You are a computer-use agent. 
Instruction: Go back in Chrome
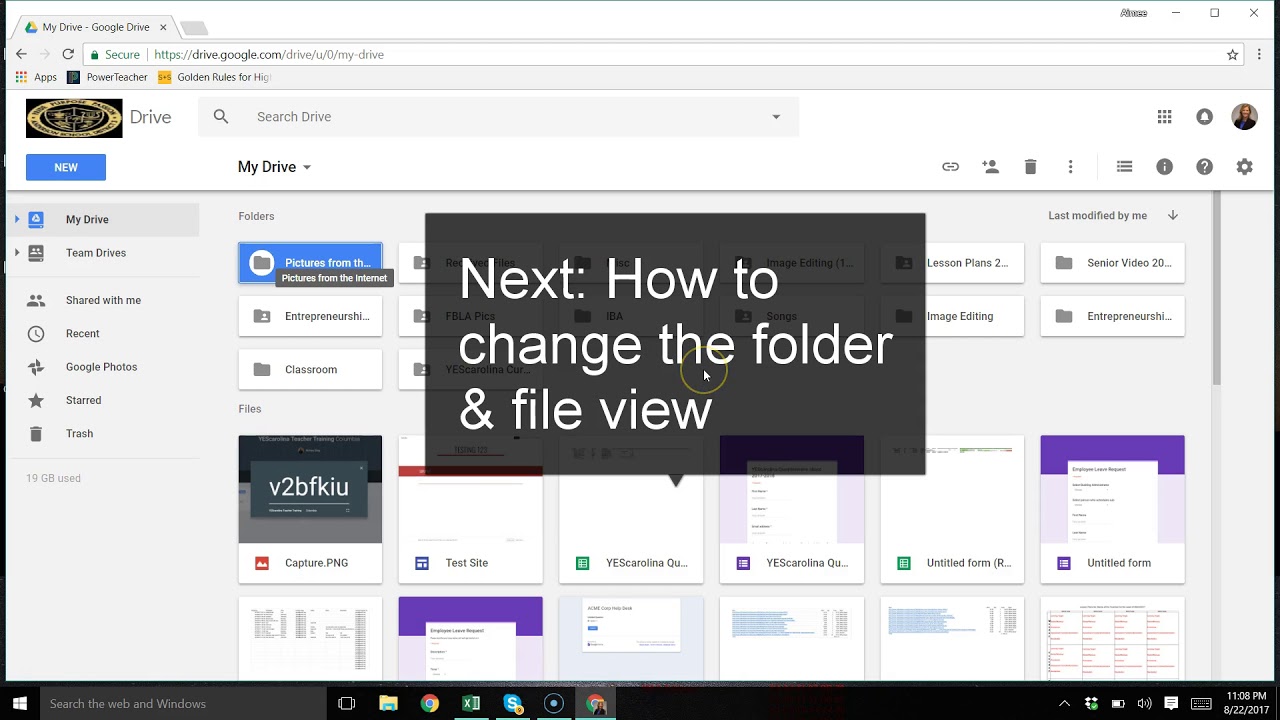click(21, 54)
